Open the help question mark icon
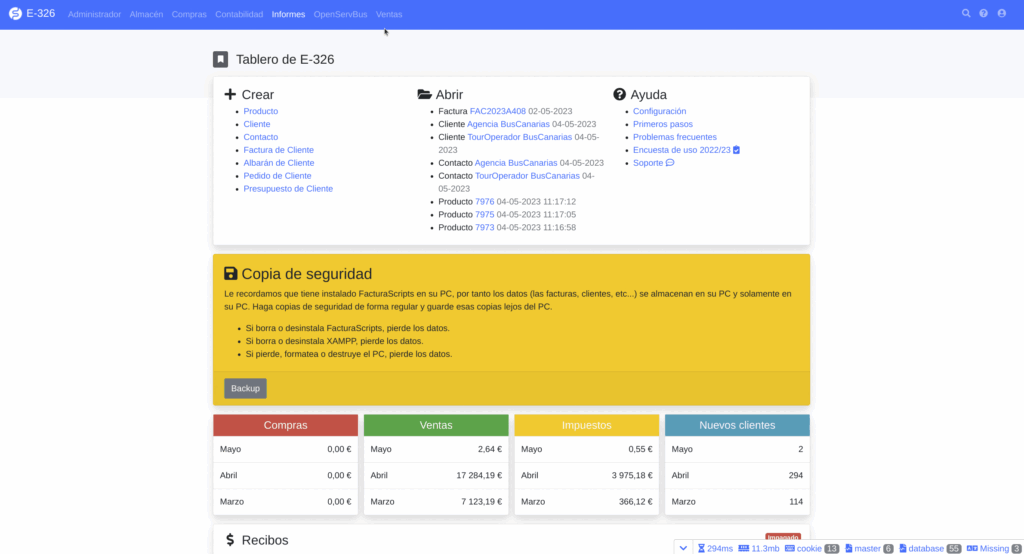1024x554 pixels. pos(984,14)
